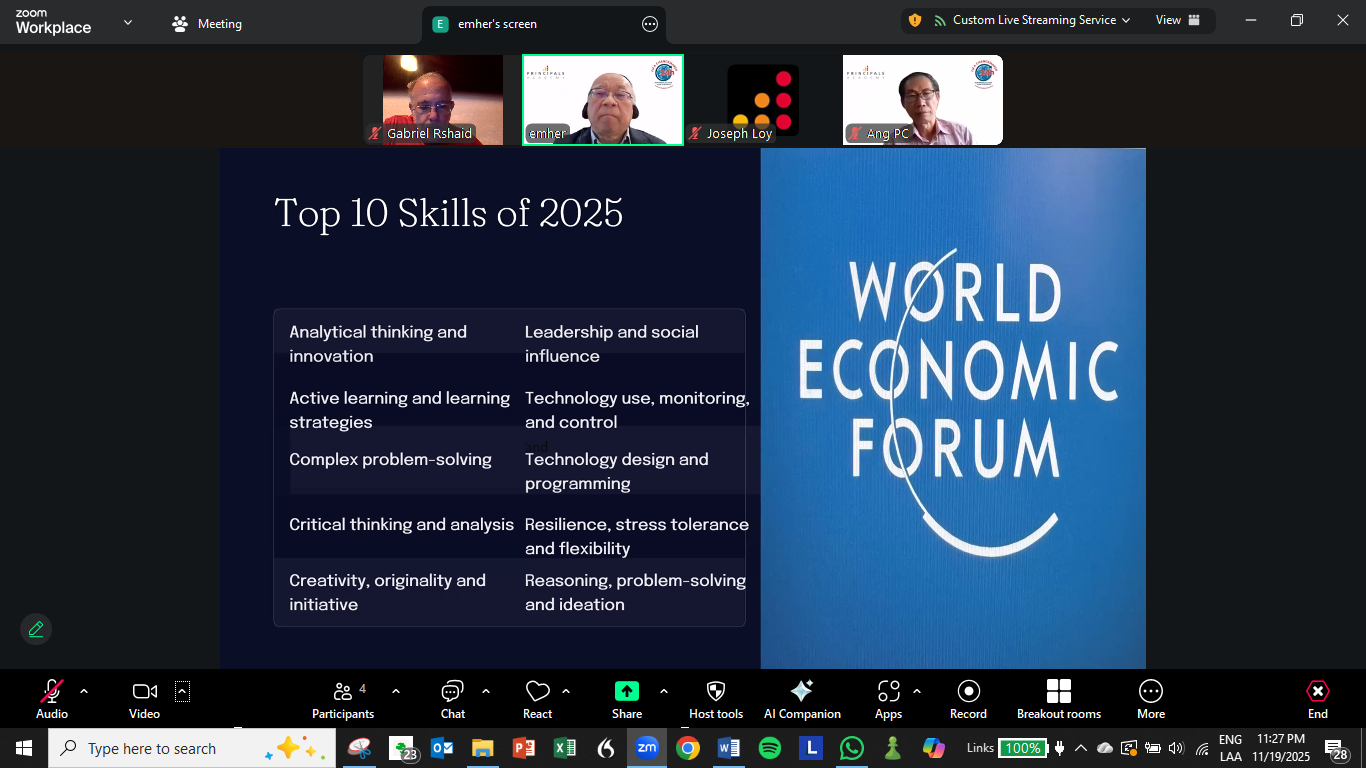This screenshot has width=1366, height=768.
Task: Open the Participants panel
Action: point(343,698)
